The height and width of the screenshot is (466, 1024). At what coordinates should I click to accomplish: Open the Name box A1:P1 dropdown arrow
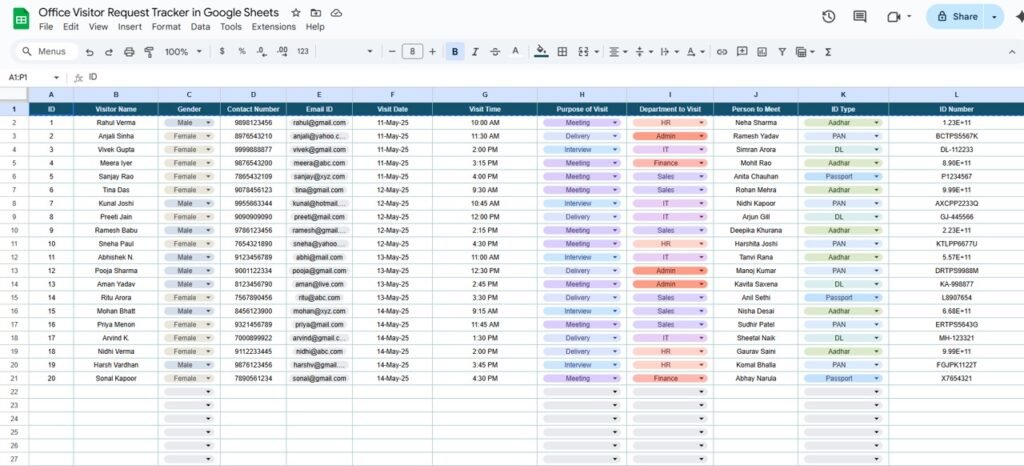pyautogui.click(x=56, y=77)
